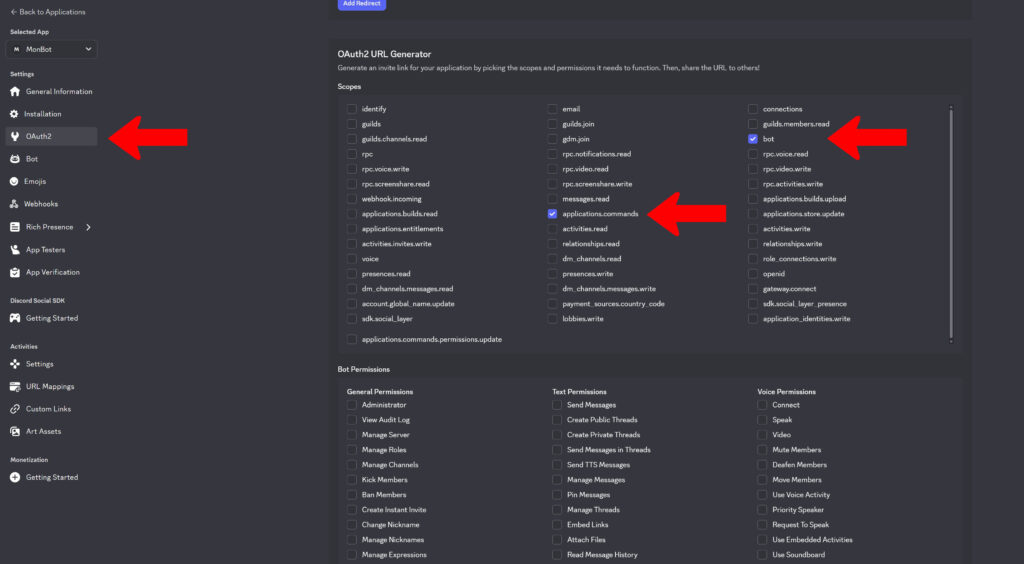Viewport: 1024px width, 564px height.
Task: Open the OAuth2 settings page
Action: pyautogui.click(x=39, y=136)
